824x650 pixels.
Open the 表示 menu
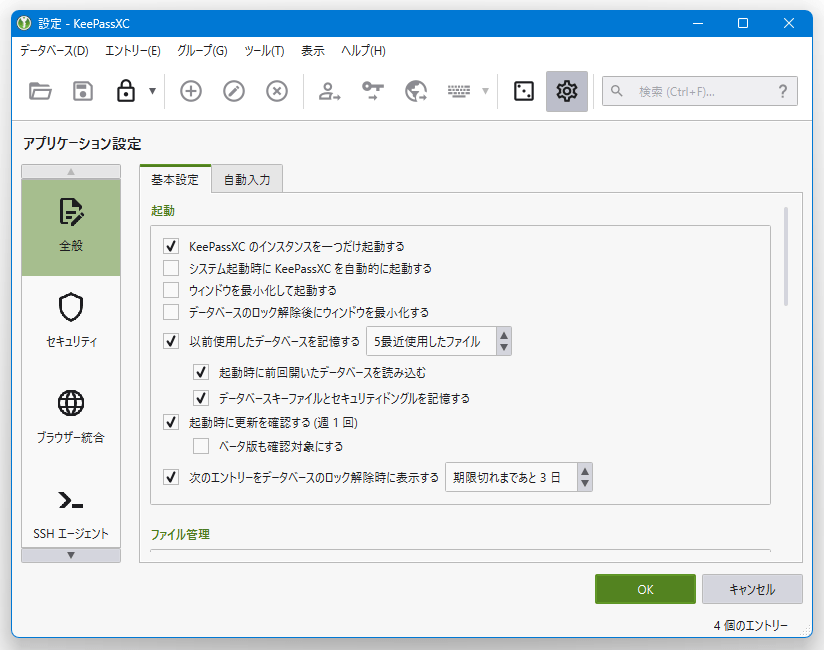pos(313,51)
